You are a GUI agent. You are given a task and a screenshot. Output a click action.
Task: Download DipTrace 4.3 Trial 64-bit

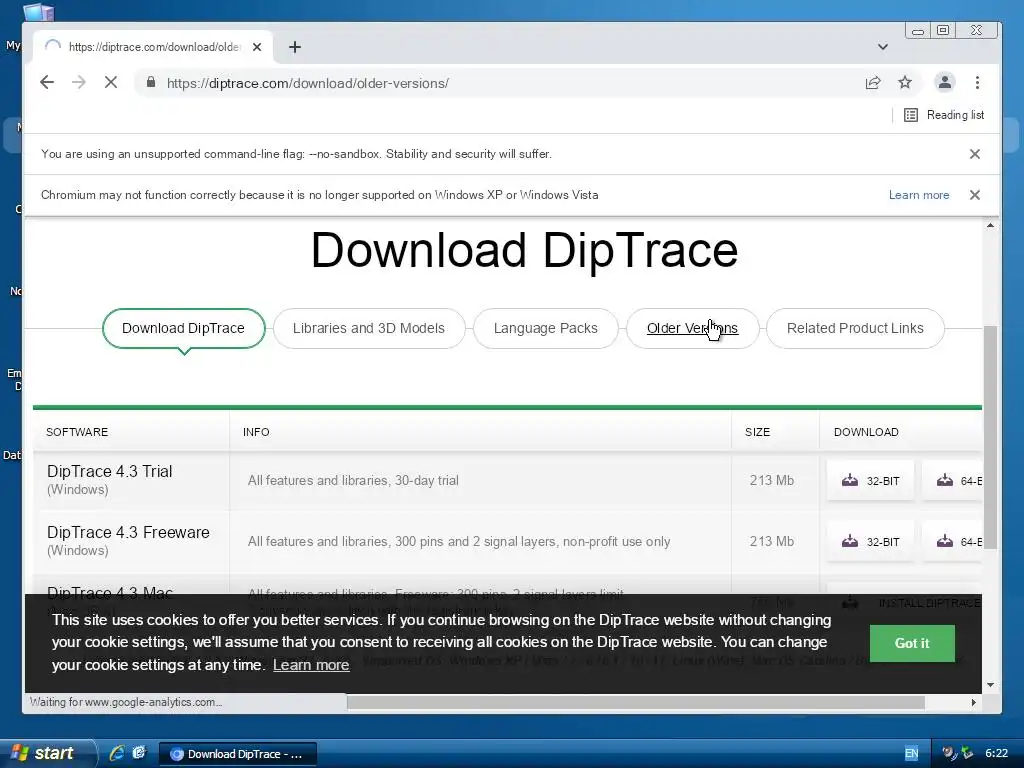952,481
